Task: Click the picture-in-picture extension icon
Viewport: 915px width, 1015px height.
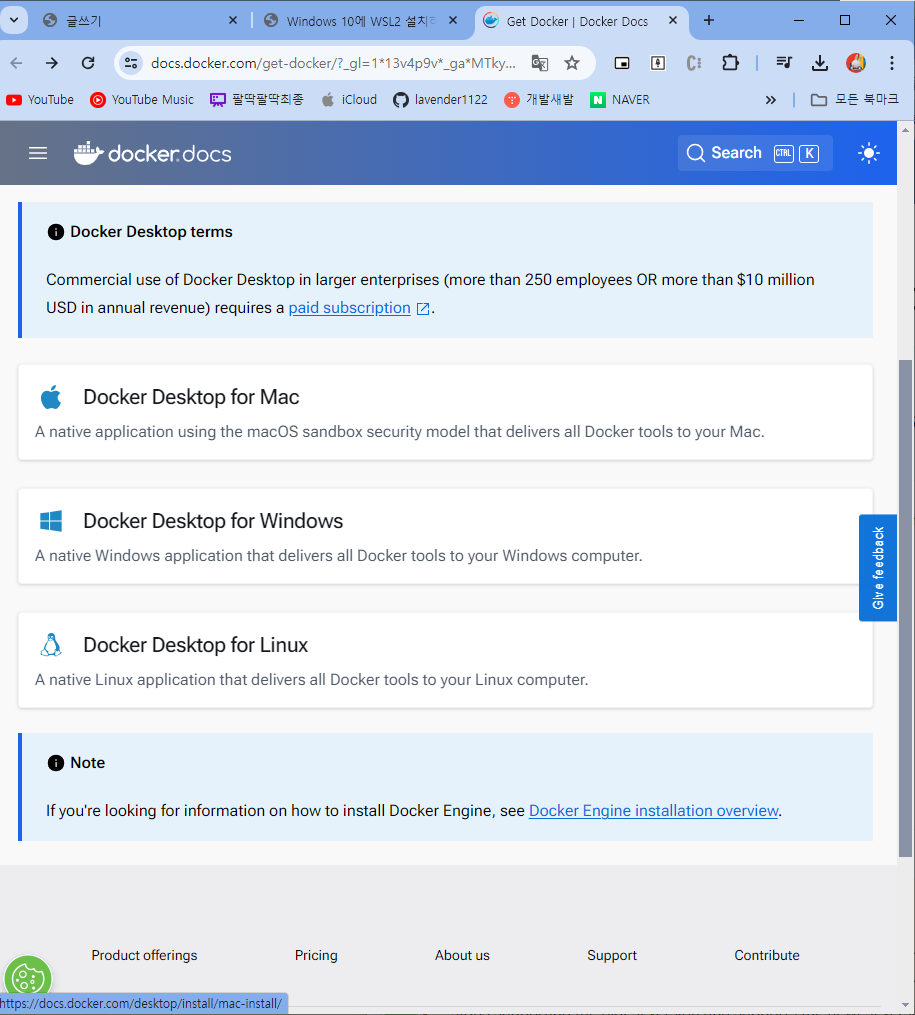Action: click(621, 63)
